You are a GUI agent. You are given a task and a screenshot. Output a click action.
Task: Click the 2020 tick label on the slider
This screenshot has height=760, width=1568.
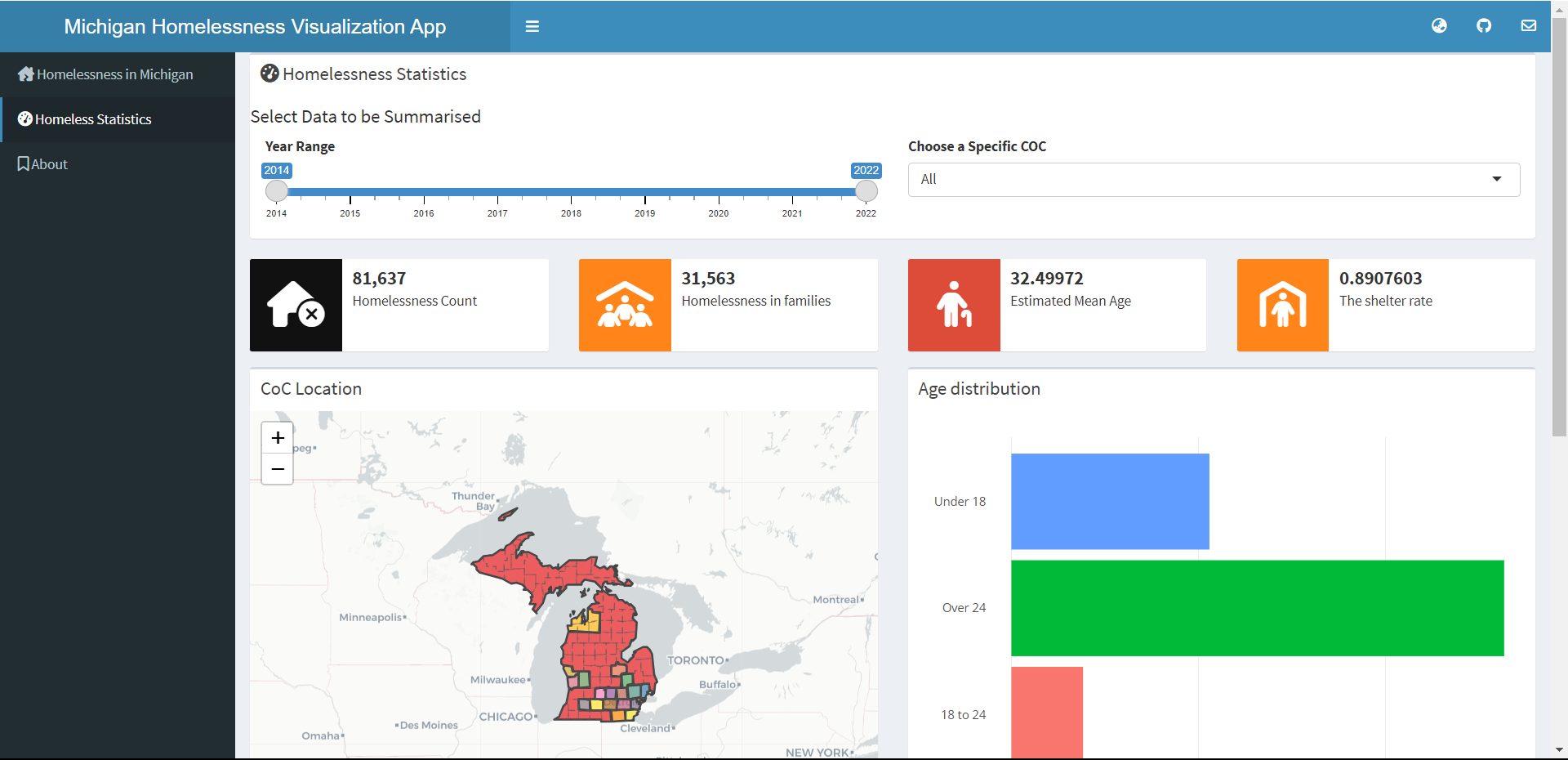pos(719,213)
